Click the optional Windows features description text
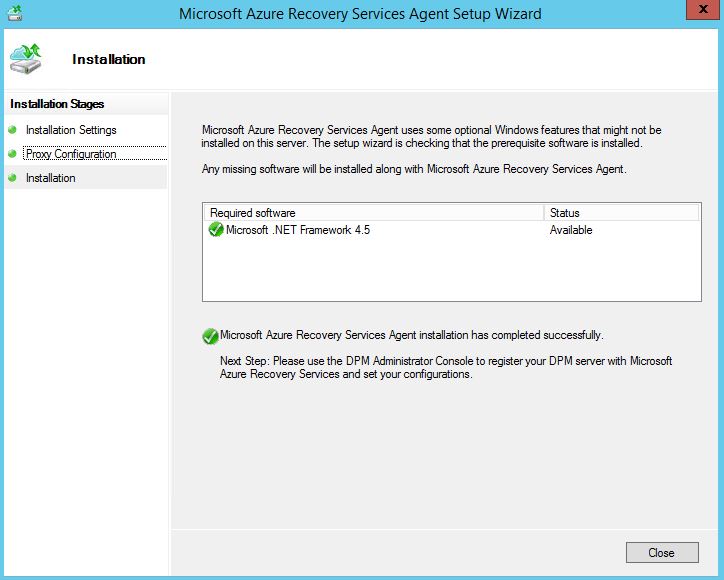The height and width of the screenshot is (580, 724). pos(431,137)
